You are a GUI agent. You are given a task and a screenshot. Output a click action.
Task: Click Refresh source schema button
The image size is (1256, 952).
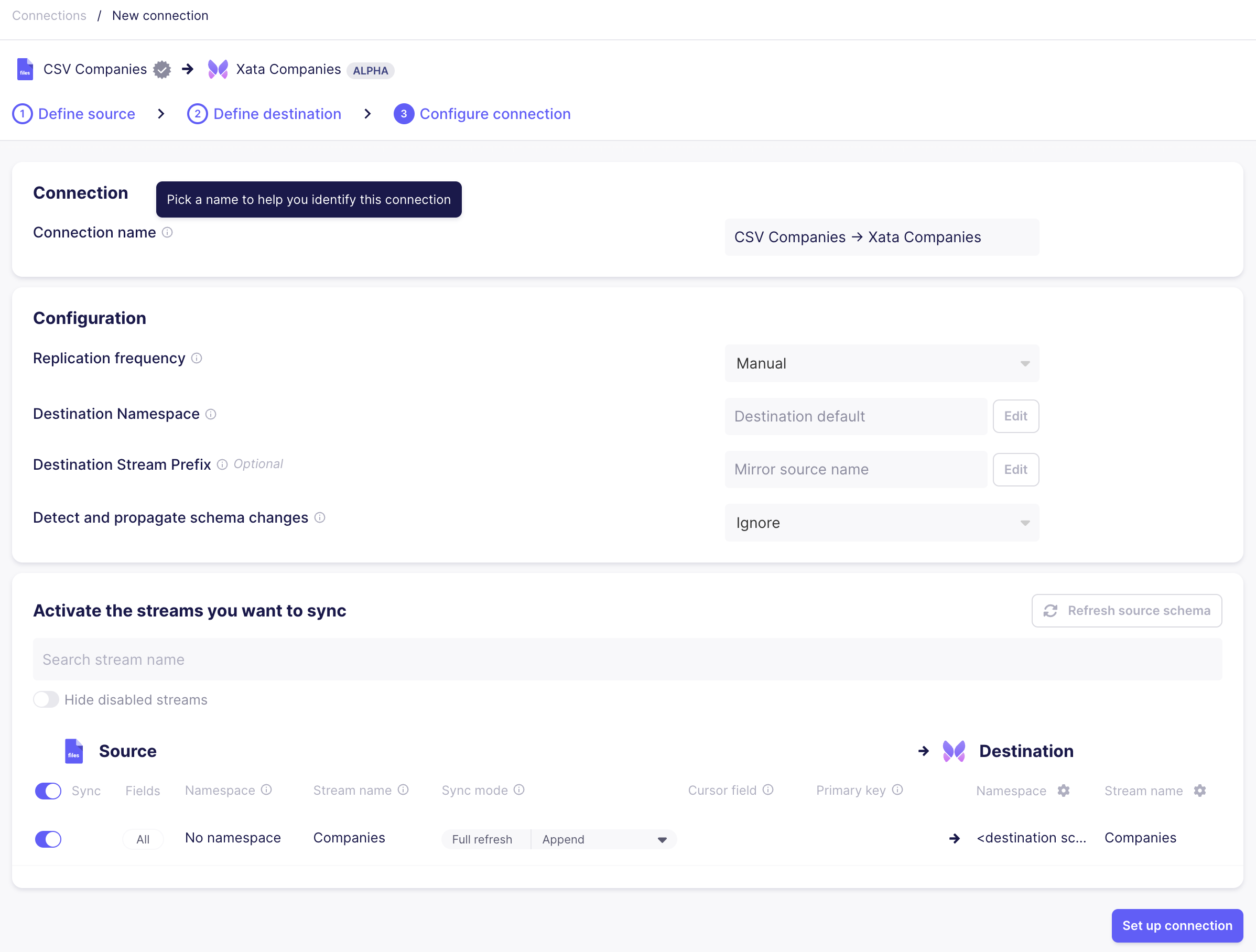click(1127, 610)
